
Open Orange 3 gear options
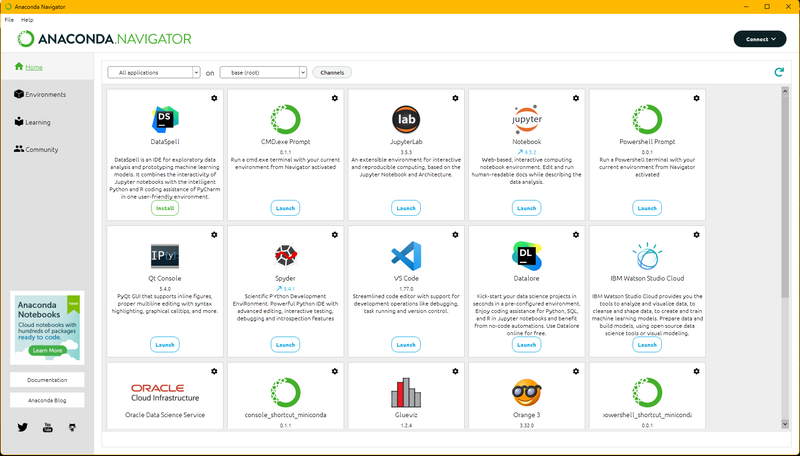[x=576, y=371]
